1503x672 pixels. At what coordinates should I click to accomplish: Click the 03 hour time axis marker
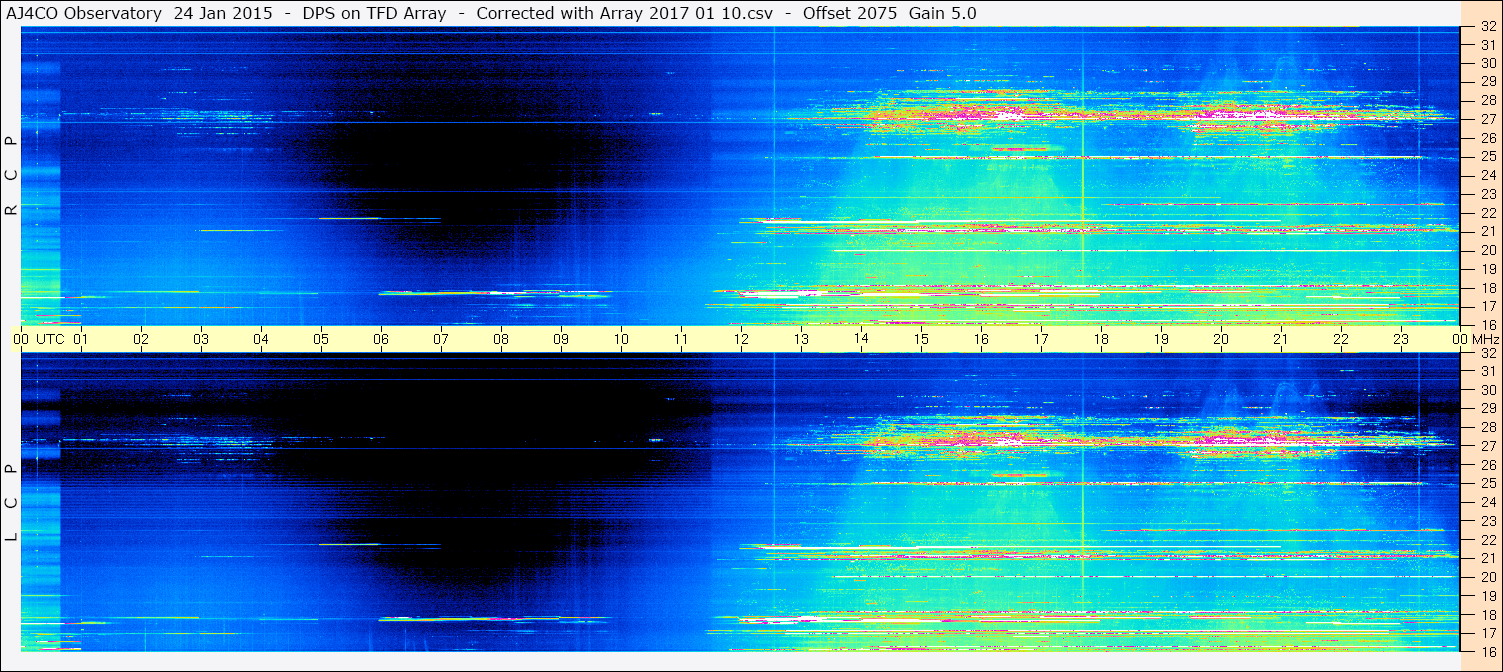pyautogui.click(x=201, y=339)
